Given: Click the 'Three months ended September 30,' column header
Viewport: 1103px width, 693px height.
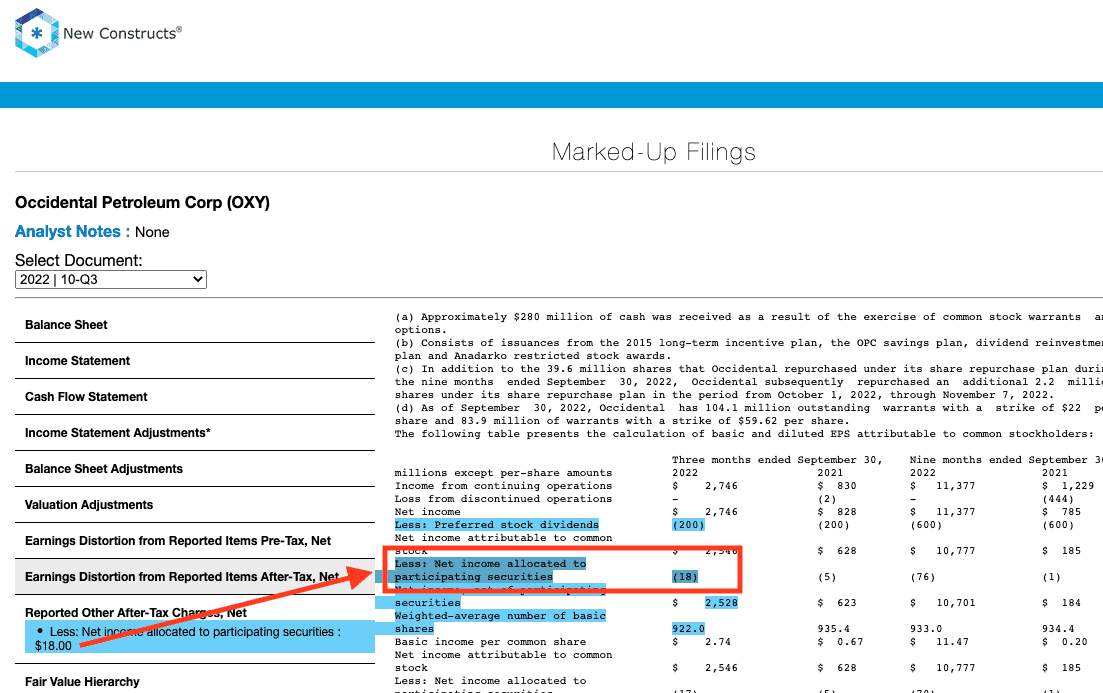Looking at the screenshot, I should [x=777, y=460].
